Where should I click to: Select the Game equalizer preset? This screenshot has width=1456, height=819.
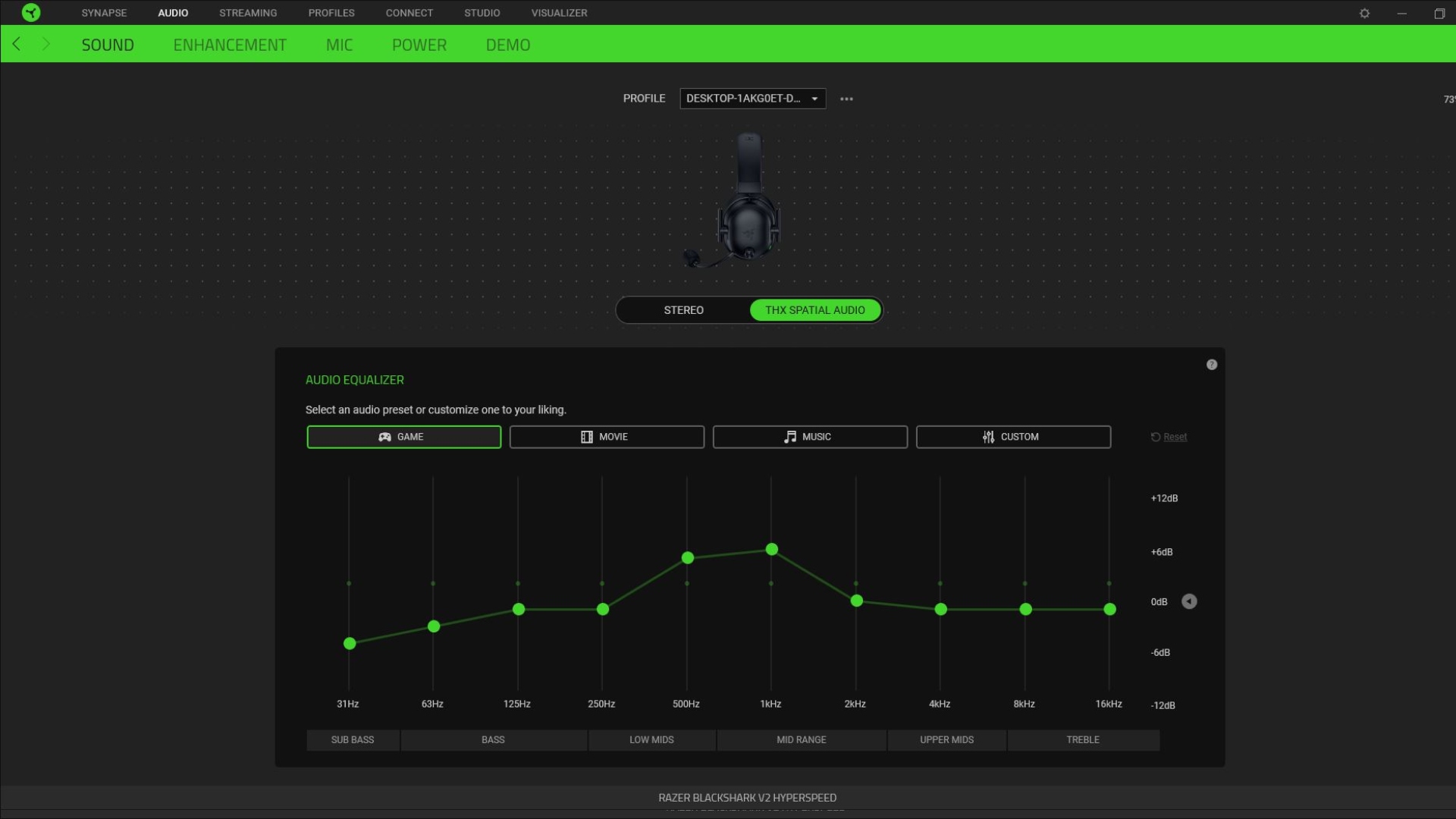(x=403, y=437)
